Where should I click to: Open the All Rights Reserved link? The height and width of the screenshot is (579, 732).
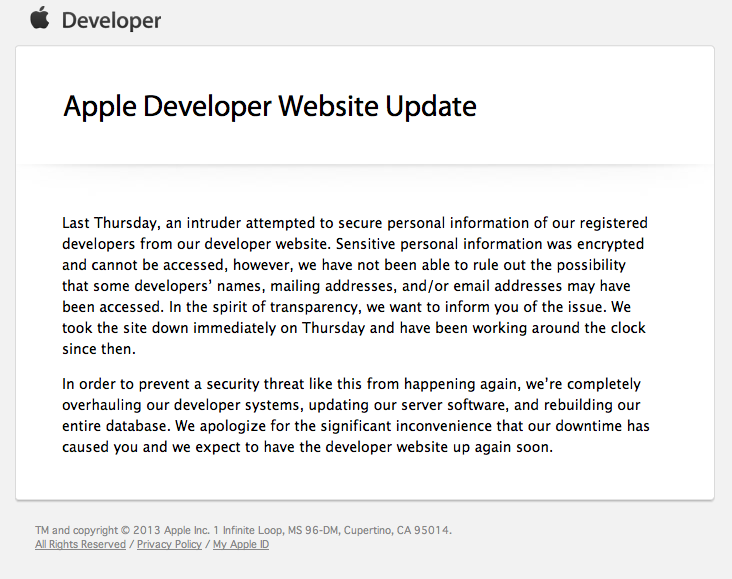(x=80, y=544)
